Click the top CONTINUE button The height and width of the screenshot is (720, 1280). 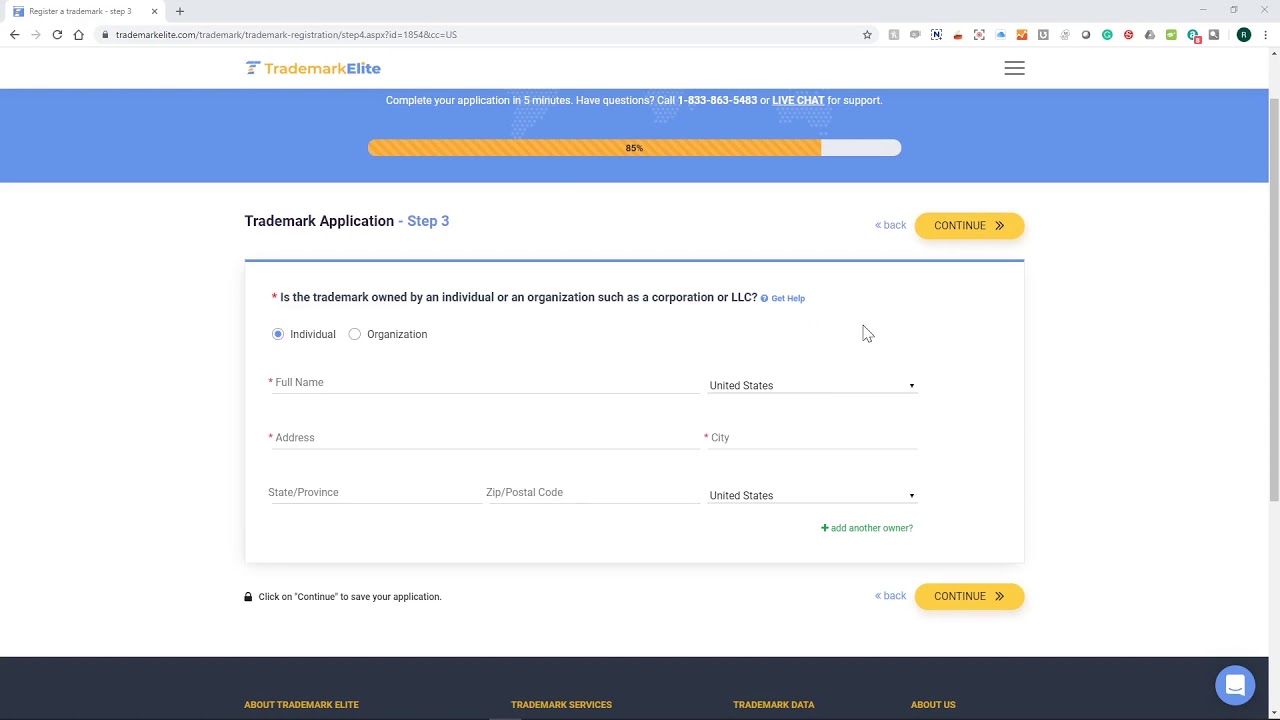click(x=969, y=226)
